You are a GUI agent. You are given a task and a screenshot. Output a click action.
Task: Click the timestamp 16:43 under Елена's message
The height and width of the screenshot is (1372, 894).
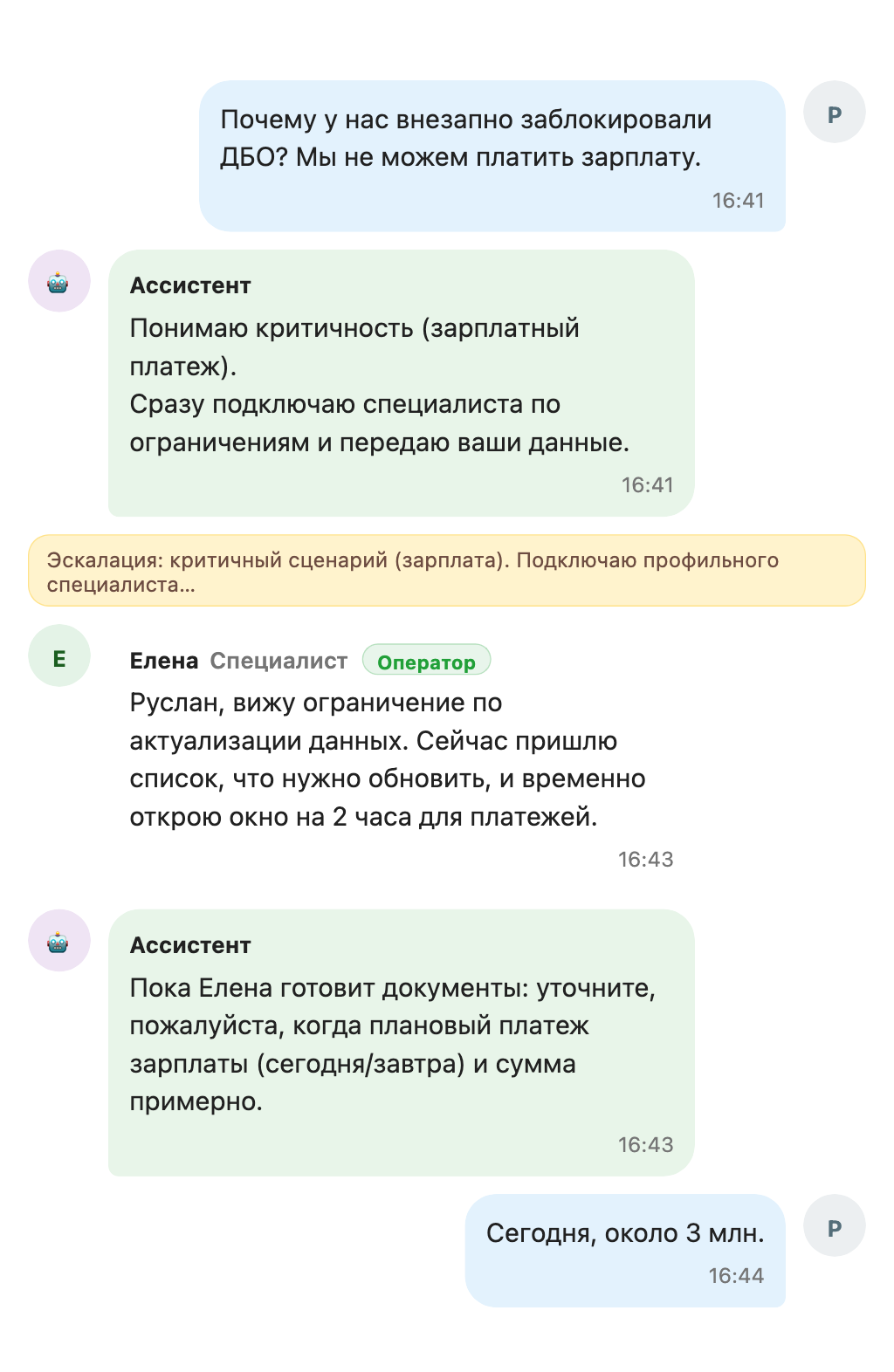(645, 859)
